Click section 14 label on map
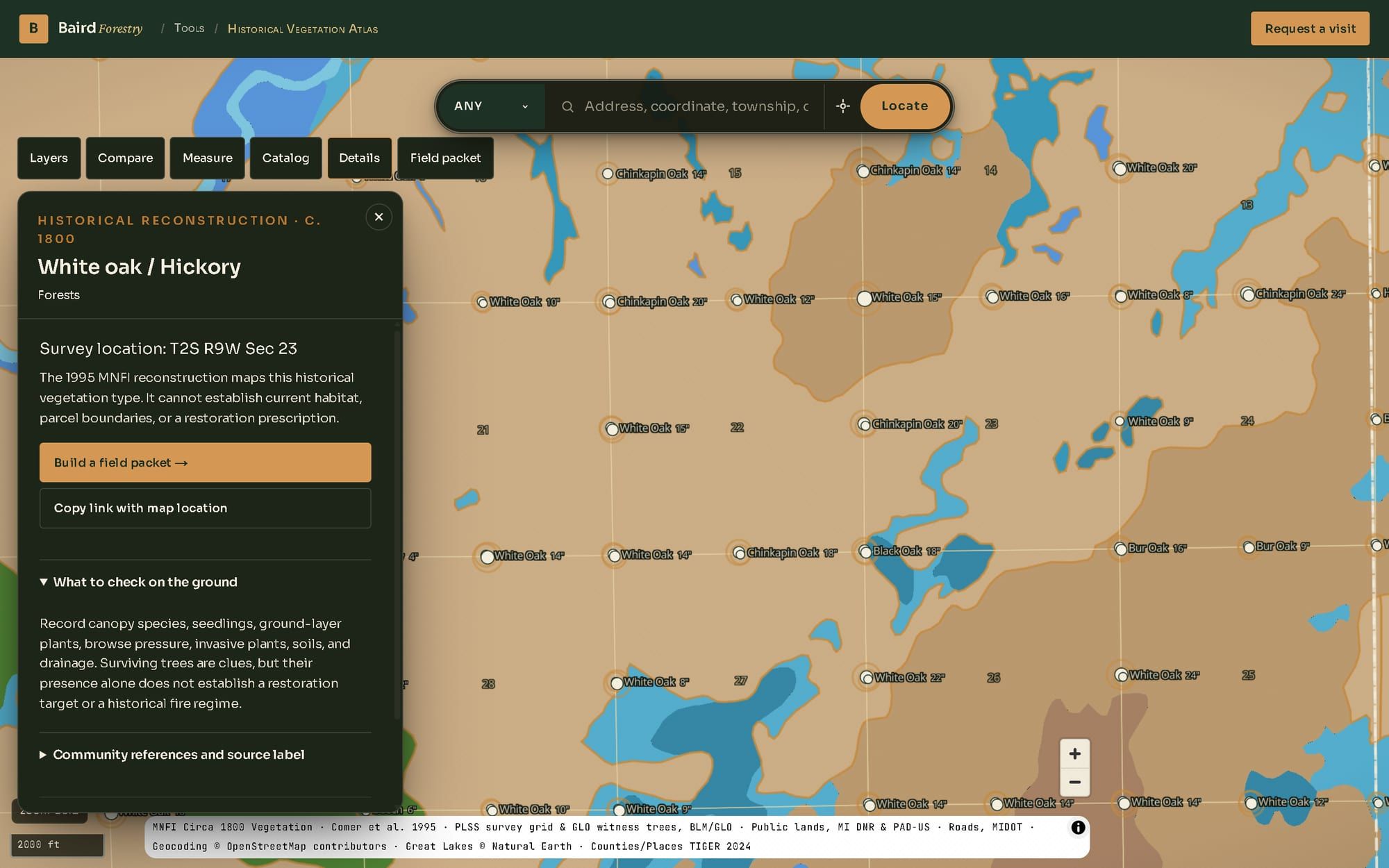The image size is (1389, 868). pos(990,170)
